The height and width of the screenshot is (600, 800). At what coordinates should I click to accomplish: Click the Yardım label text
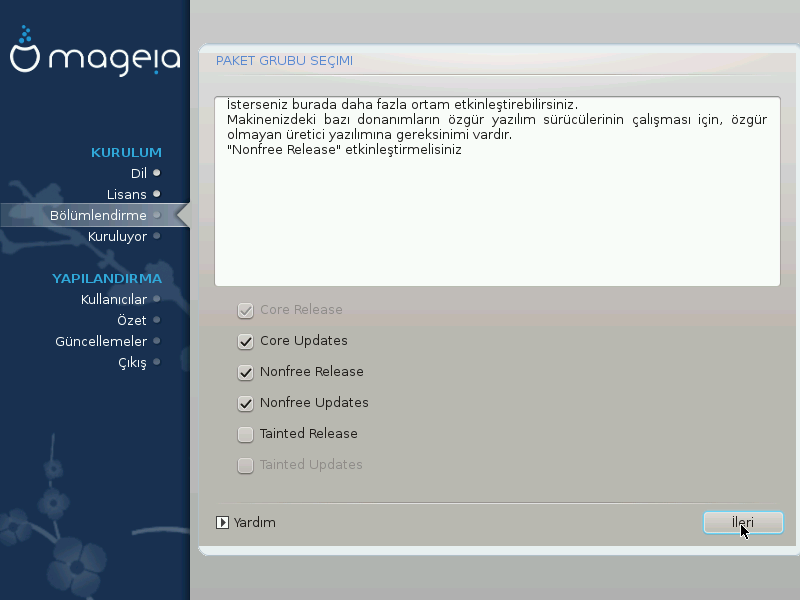coord(255,522)
